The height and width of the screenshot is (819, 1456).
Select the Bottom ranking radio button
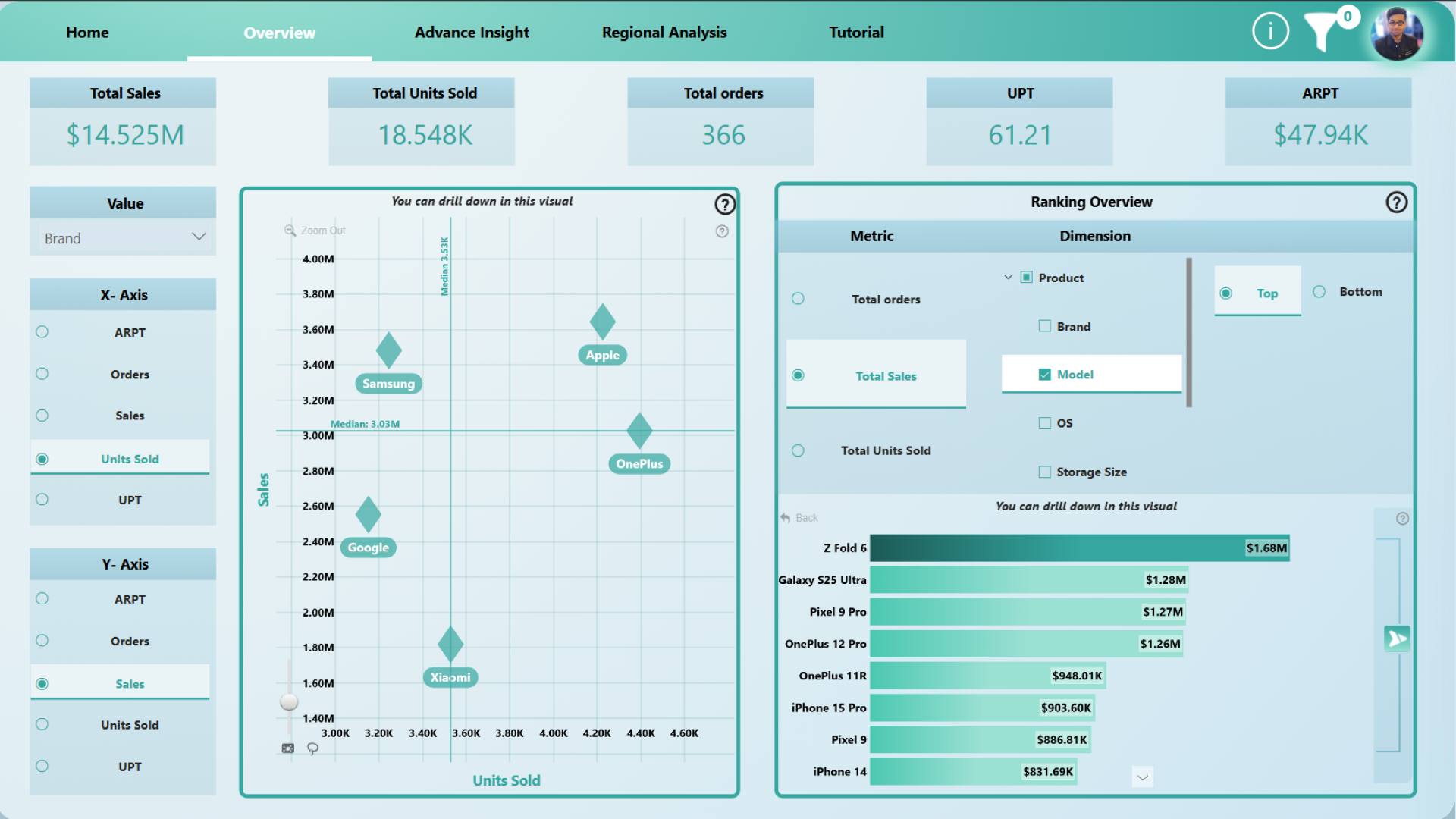[1319, 292]
